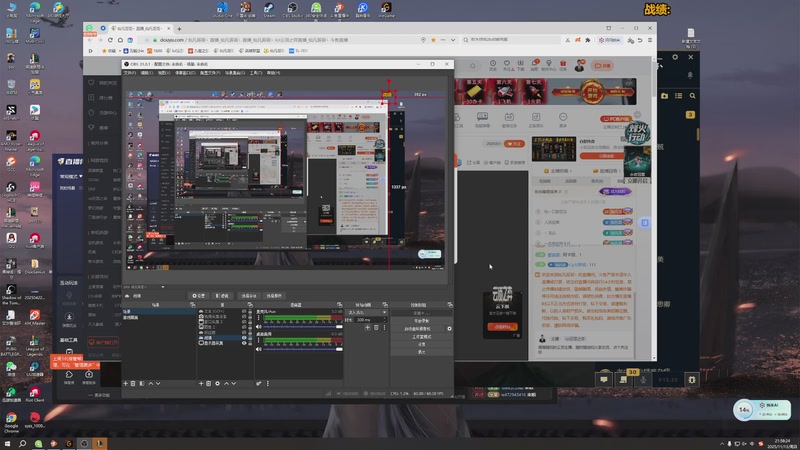The image size is (800, 450).
Task: Click 开始录制 in OBS Controls
Action: (421, 321)
